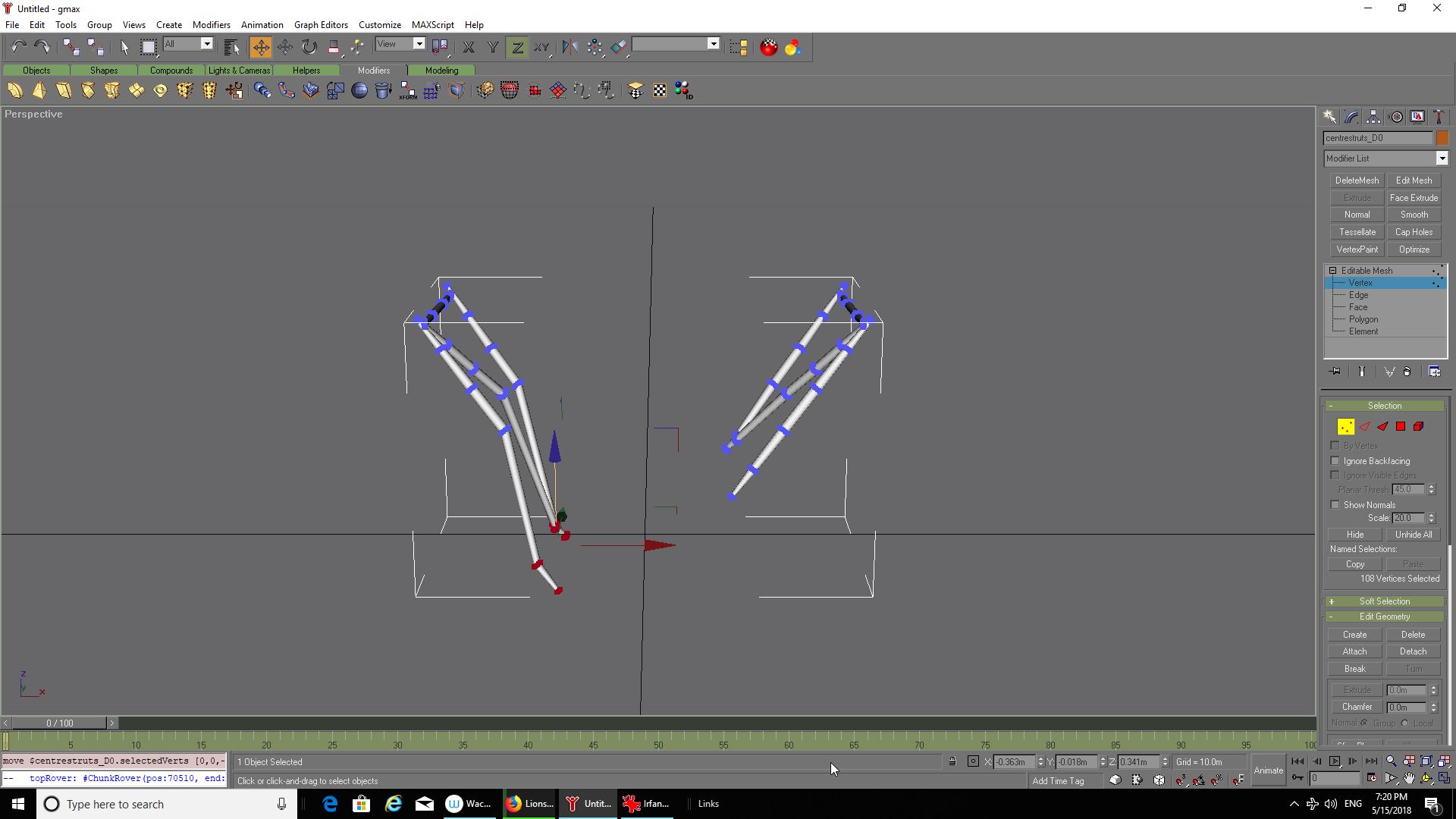Collapse the Editable Mesh tree node
The height and width of the screenshot is (819, 1456).
1332,271
